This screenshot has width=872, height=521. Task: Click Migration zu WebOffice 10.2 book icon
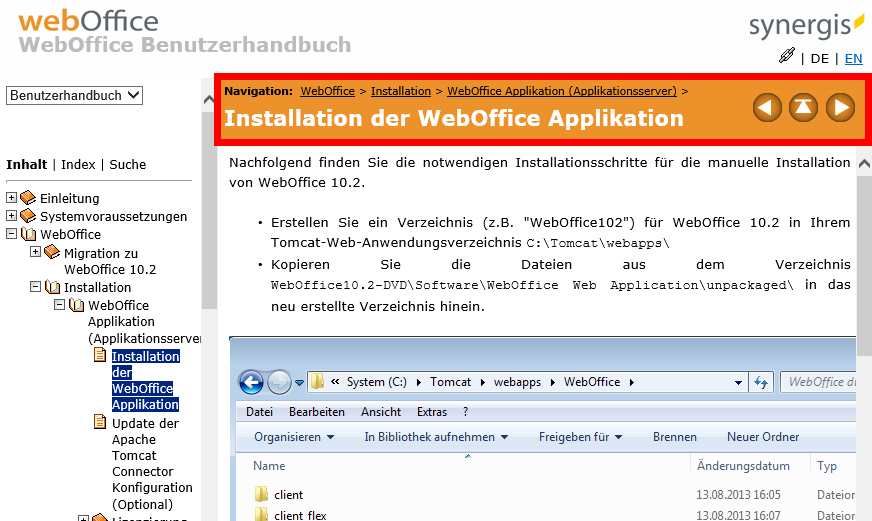point(52,252)
